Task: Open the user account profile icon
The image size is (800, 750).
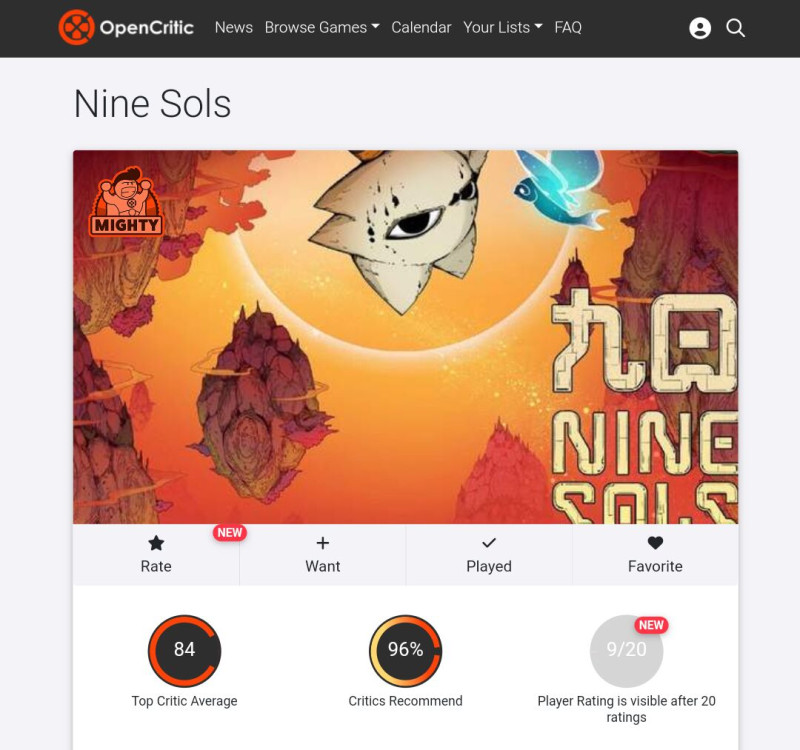Action: [x=700, y=28]
